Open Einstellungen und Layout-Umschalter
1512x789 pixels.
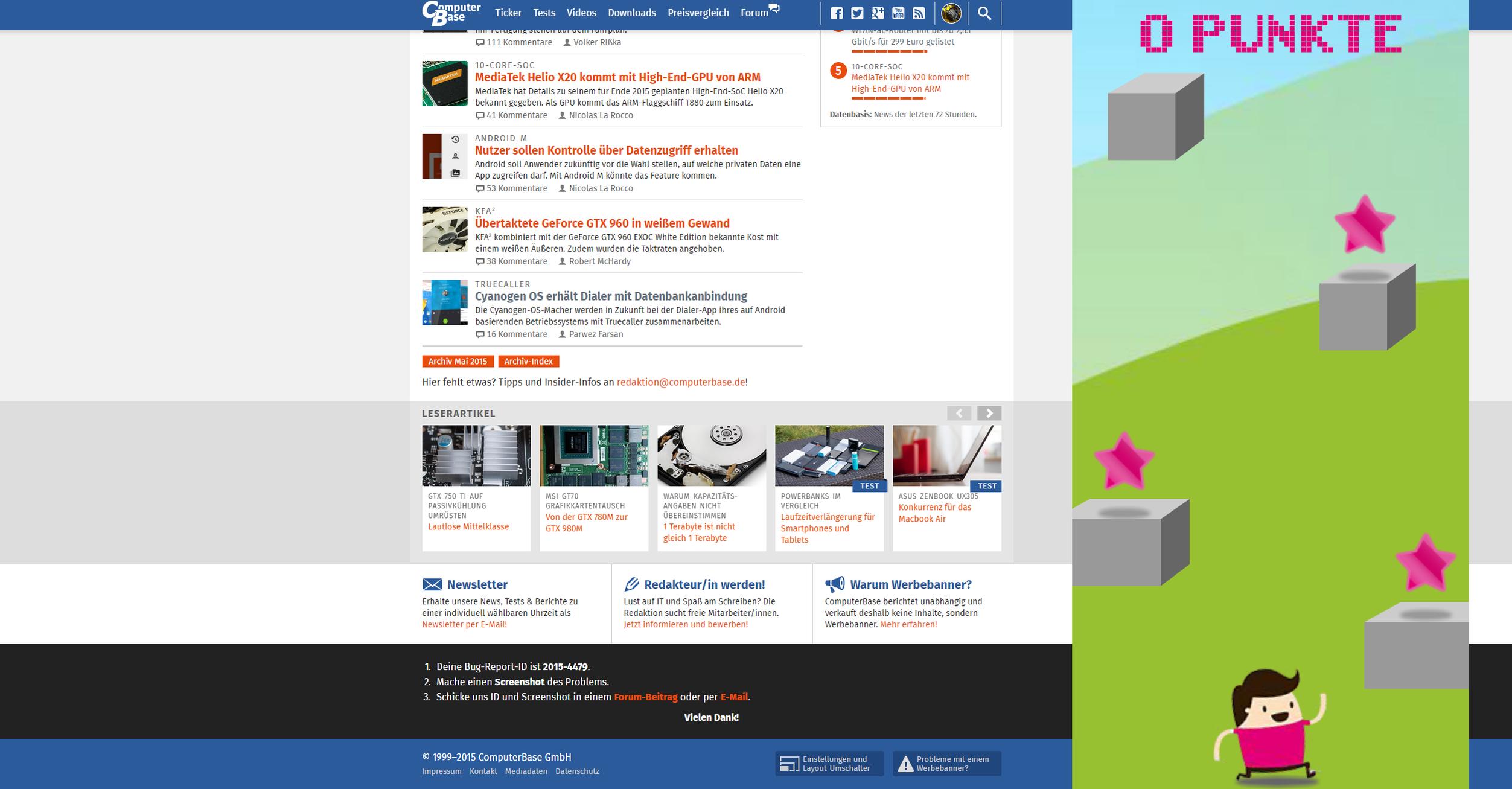click(829, 764)
